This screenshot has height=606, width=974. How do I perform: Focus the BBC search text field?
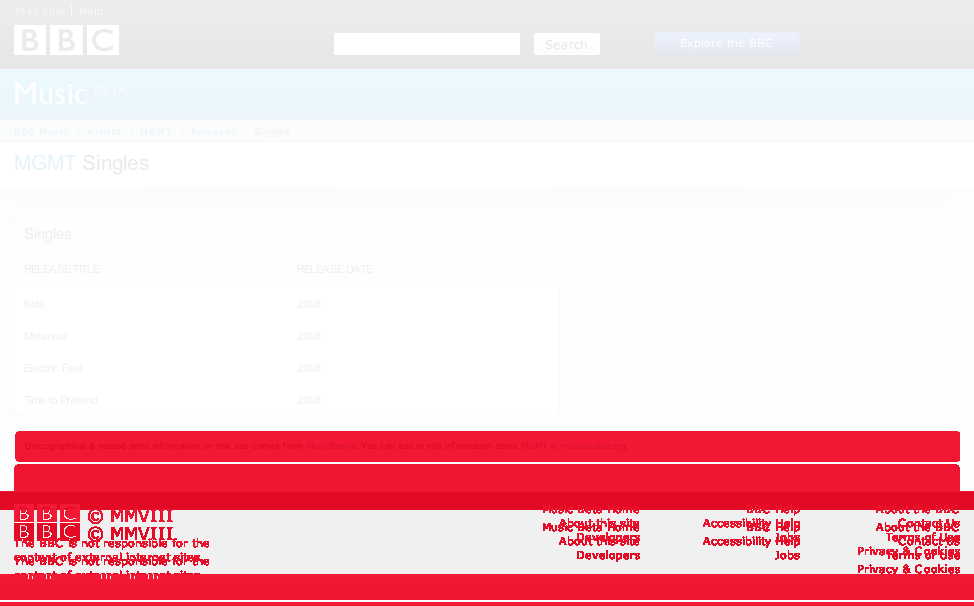pyautogui.click(x=427, y=44)
